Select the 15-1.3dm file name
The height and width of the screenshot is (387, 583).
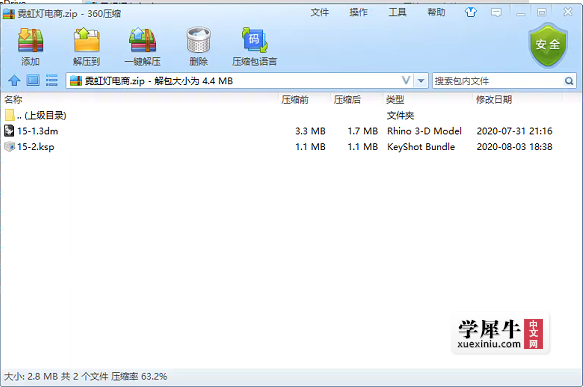38,131
